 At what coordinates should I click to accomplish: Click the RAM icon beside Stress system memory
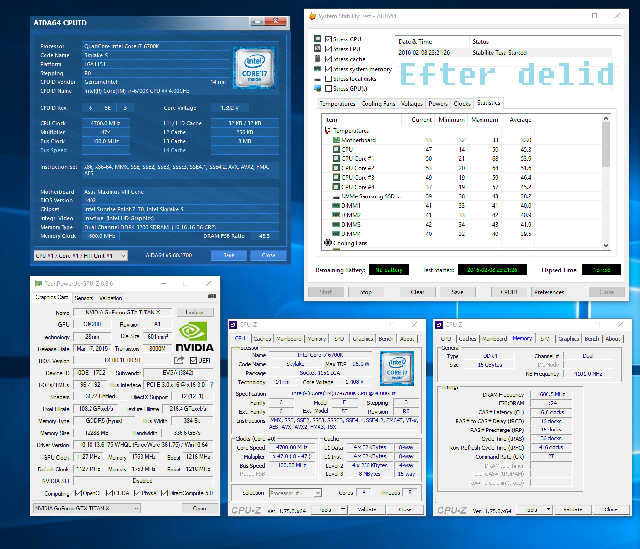(x=318, y=69)
